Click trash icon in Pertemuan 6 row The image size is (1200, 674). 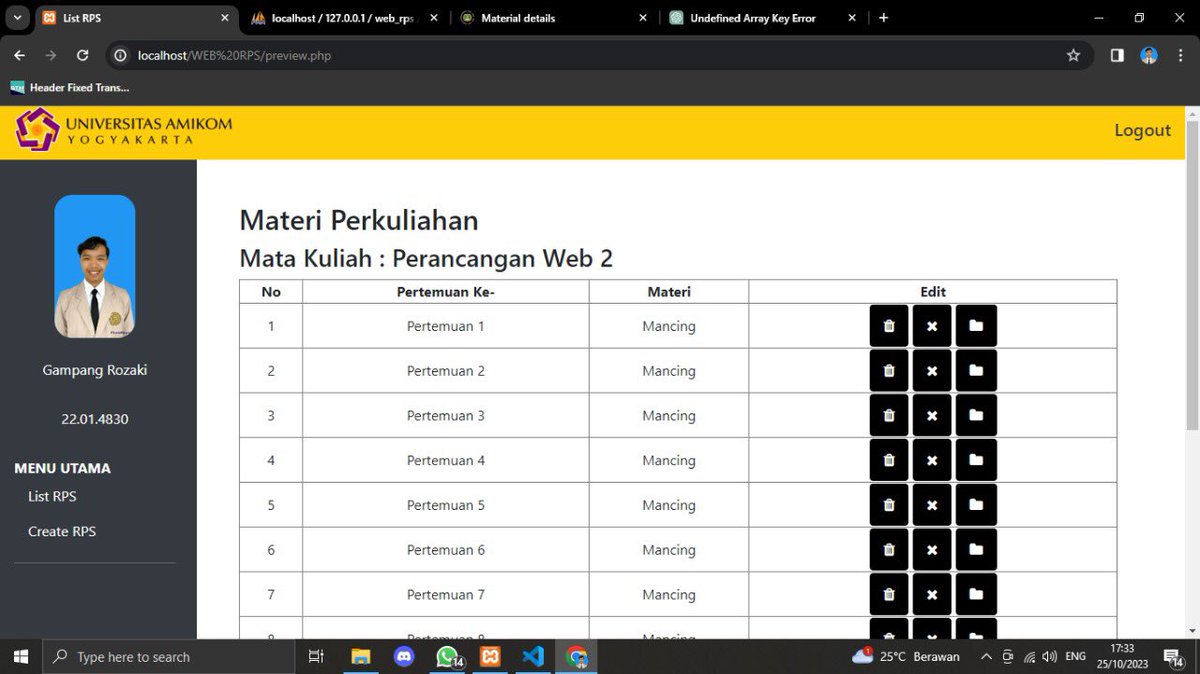(x=889, y=550)
